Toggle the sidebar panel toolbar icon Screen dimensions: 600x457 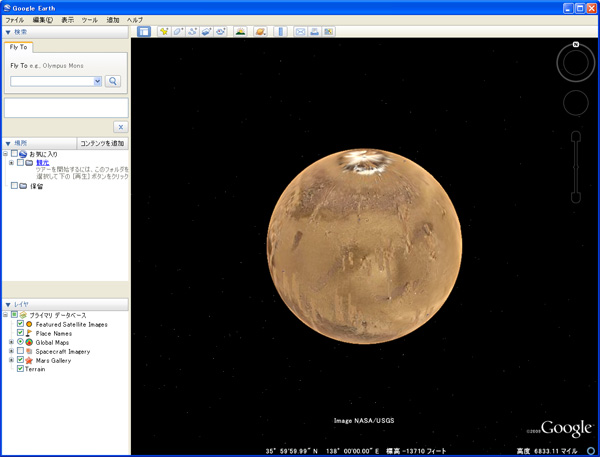144,32
